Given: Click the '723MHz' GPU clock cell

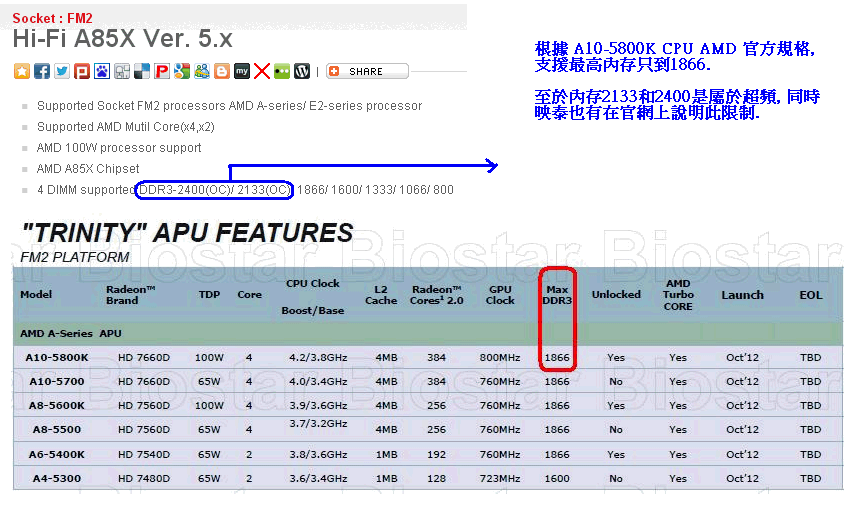Looking at the screenshot, I should pos(500,479).
